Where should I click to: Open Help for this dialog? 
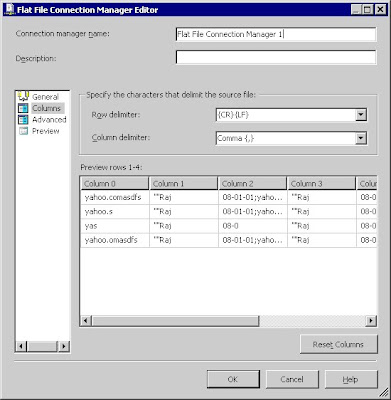pyautogui.click(x=351, y=379)
